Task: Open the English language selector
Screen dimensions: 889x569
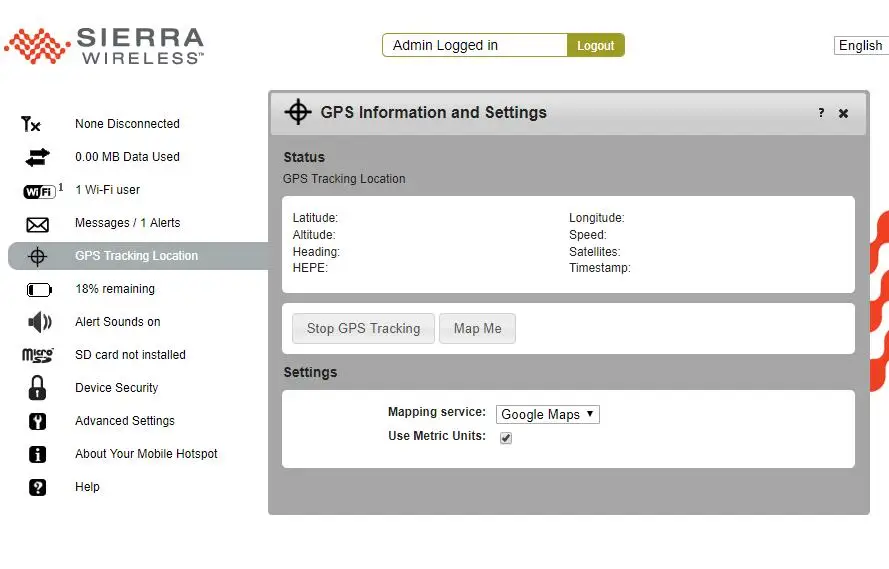Action: pos(860,45)
